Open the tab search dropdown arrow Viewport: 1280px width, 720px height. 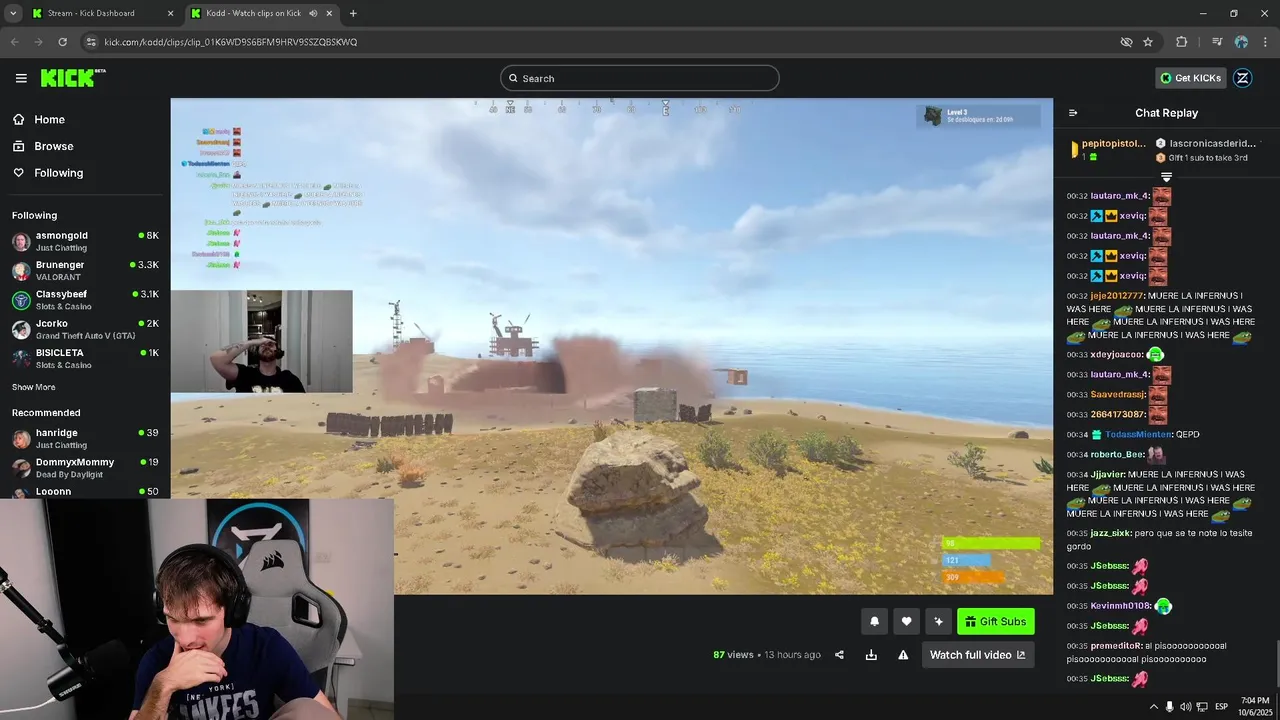click(x=13, y=13)
